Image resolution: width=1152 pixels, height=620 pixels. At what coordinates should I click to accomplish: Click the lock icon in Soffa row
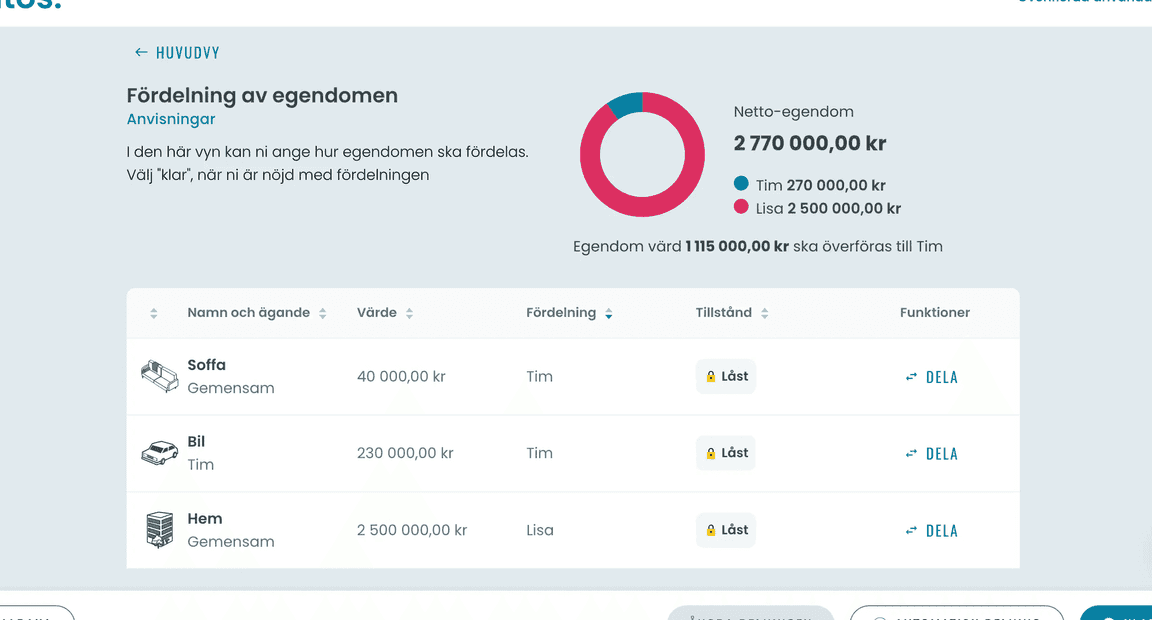point(710,377)
